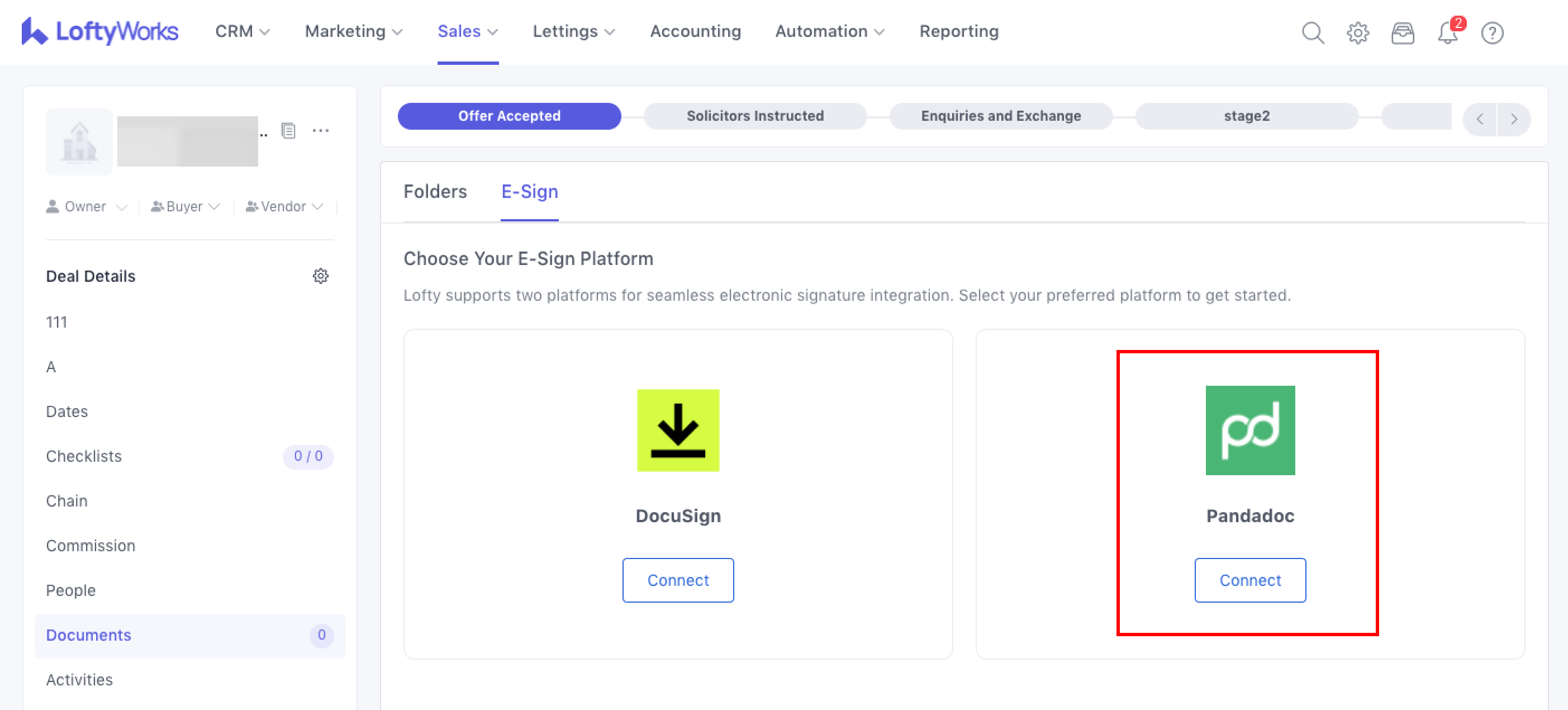Image resolution: width=1568 pixels, height=710 pixels.
Task: Open the search magnifier icon
Action: point(1312,32)
